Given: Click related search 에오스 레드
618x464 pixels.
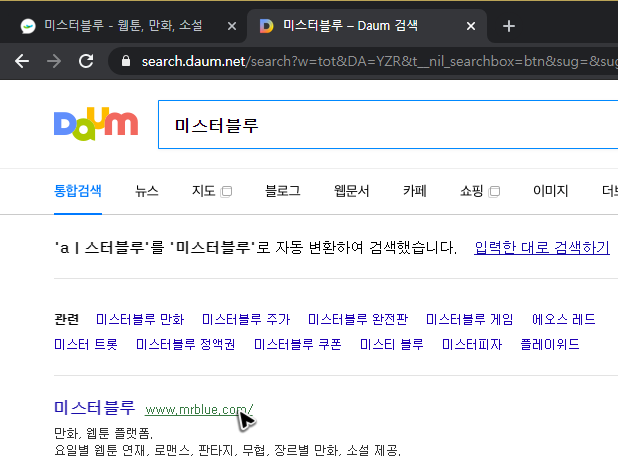Looking at the screenshot, I should click(x=564, y=319).
